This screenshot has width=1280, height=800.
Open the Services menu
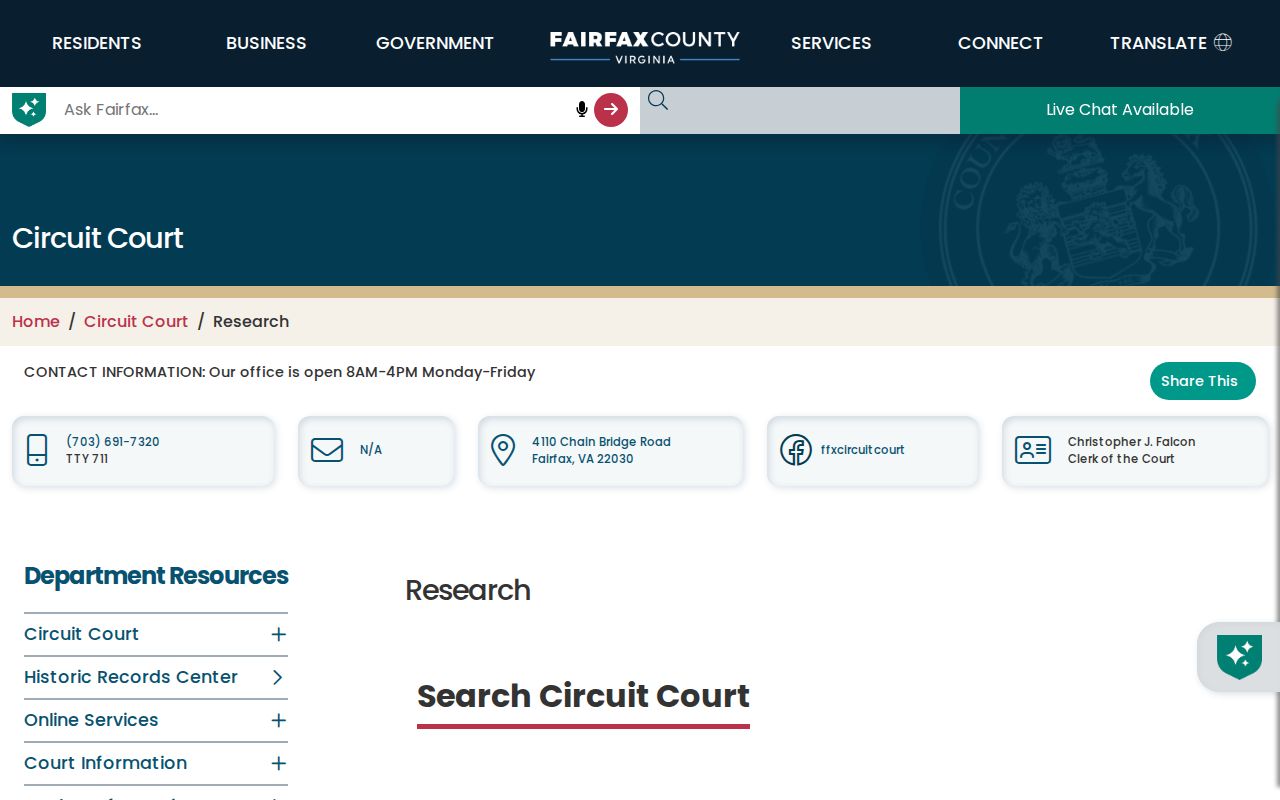pyautogui.click(x=831, y=43)
